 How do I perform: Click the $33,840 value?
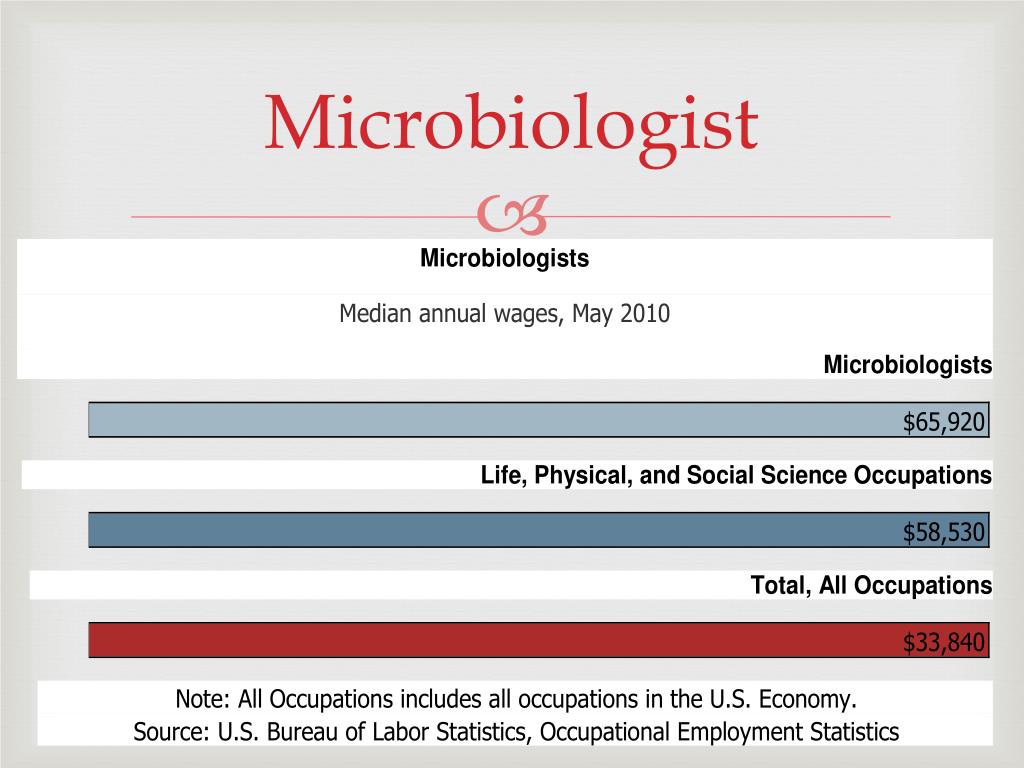click(x=944, y=643)
